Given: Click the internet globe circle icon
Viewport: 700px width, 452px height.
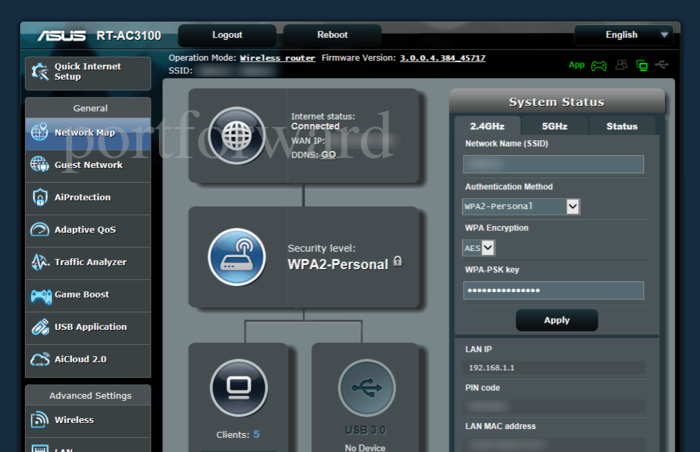Looking at the screenshot, I should 237,136.
